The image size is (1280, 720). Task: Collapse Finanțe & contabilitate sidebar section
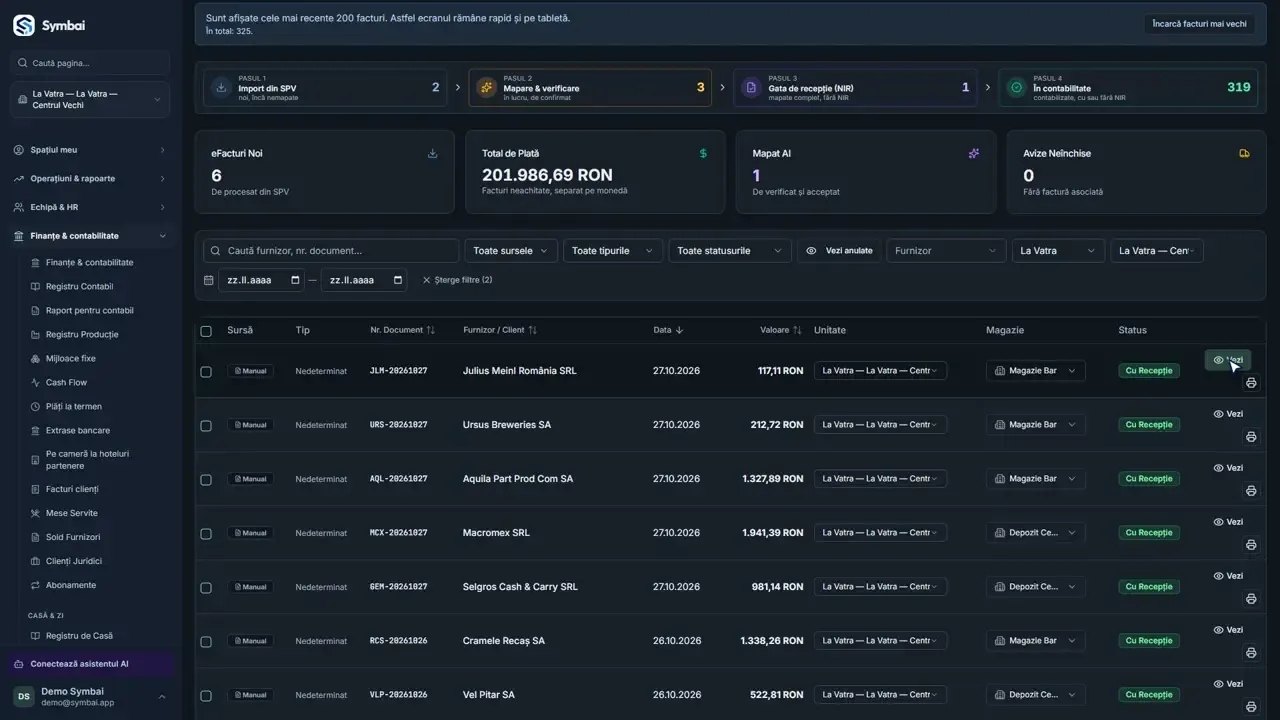pos(91,236)
